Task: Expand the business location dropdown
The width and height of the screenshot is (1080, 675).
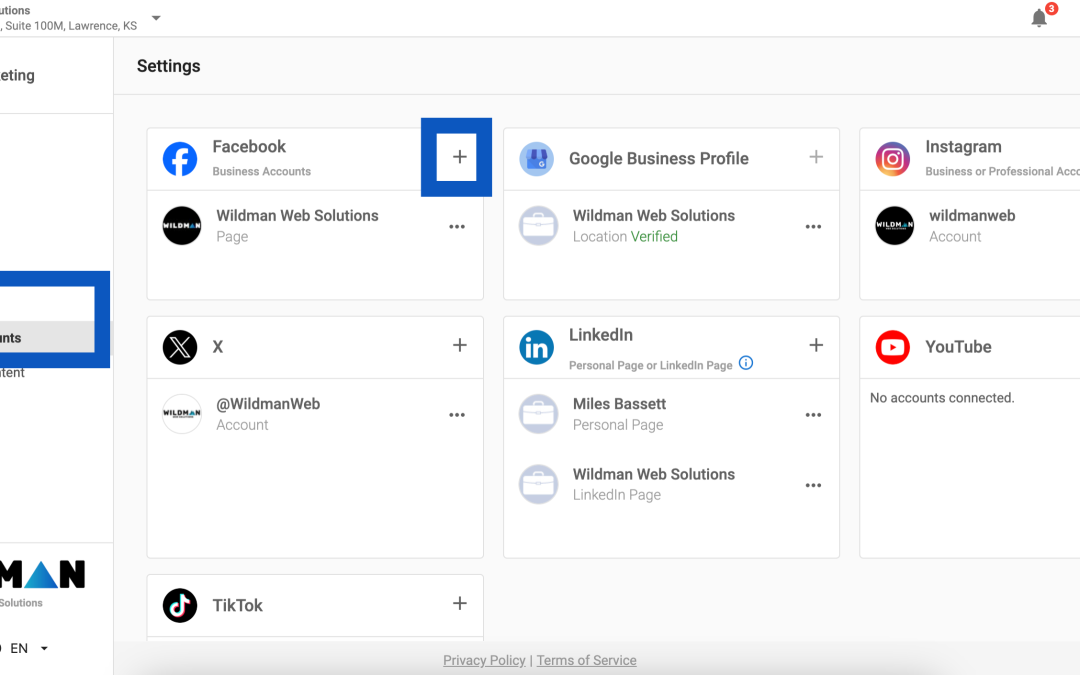Action: (x=156, y=18)
